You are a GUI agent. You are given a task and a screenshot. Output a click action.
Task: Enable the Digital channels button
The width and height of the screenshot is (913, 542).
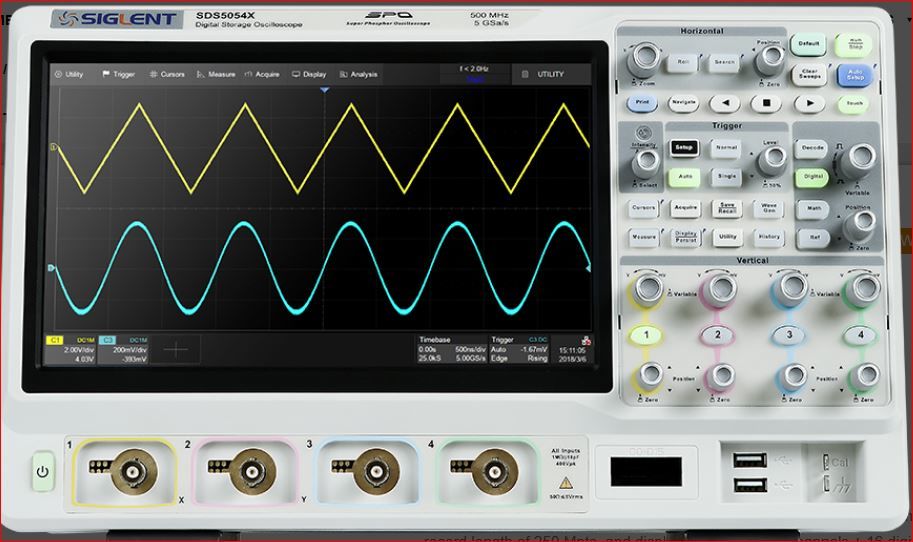click(x=812, y=177)
